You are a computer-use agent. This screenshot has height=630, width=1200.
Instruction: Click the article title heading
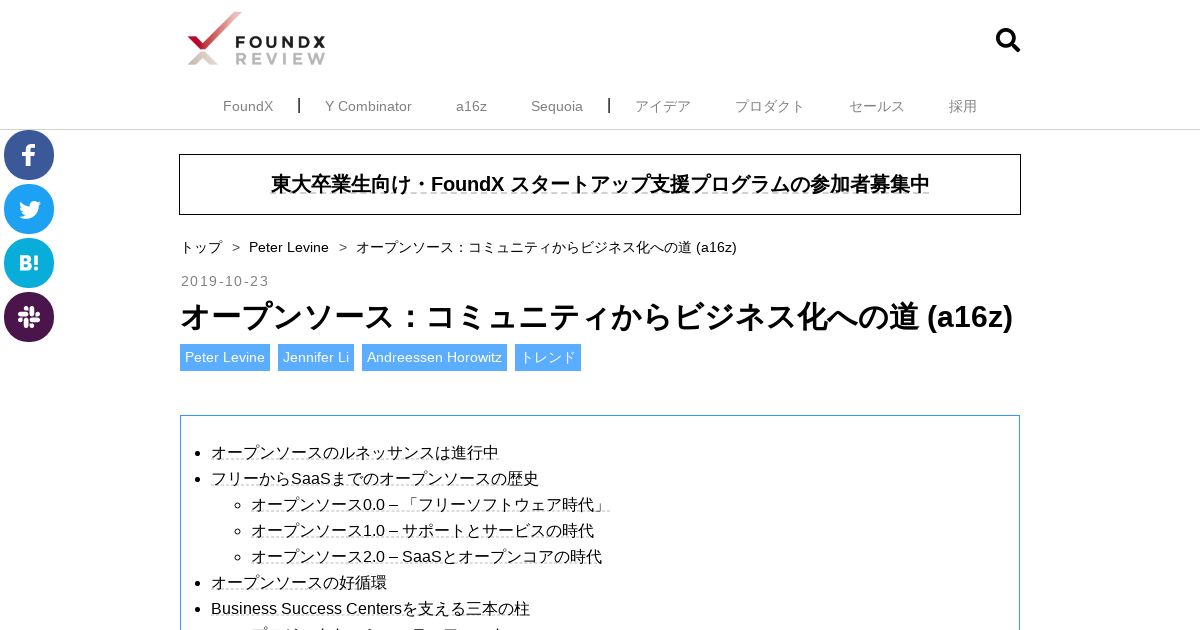tap(597, 317)
